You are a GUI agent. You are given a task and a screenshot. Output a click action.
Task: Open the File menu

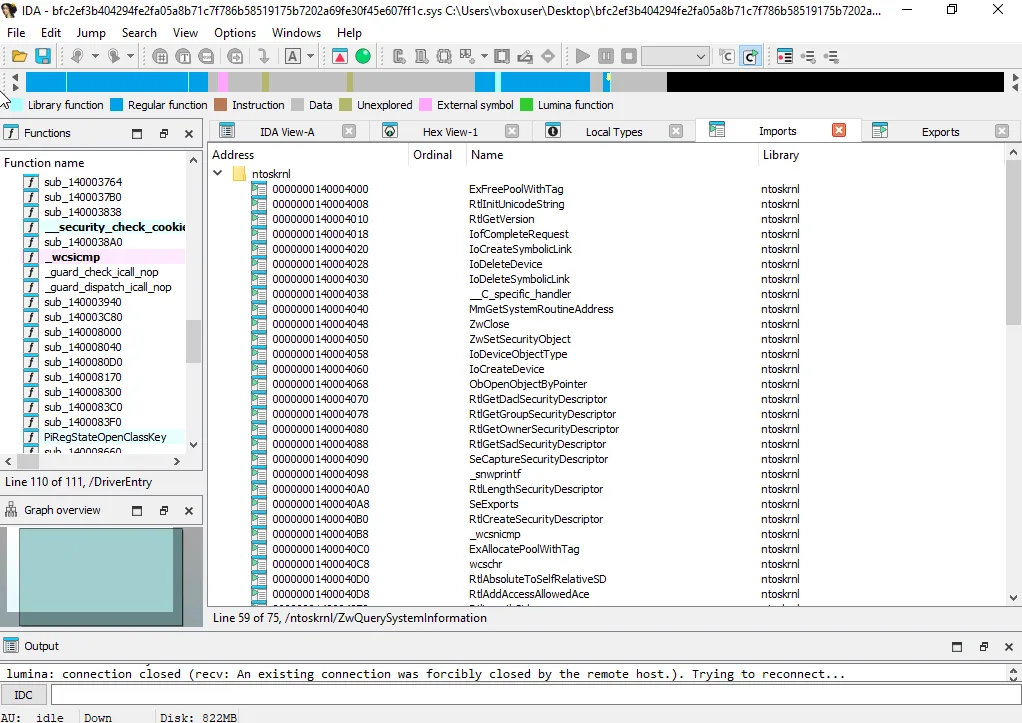pos(16,33)
